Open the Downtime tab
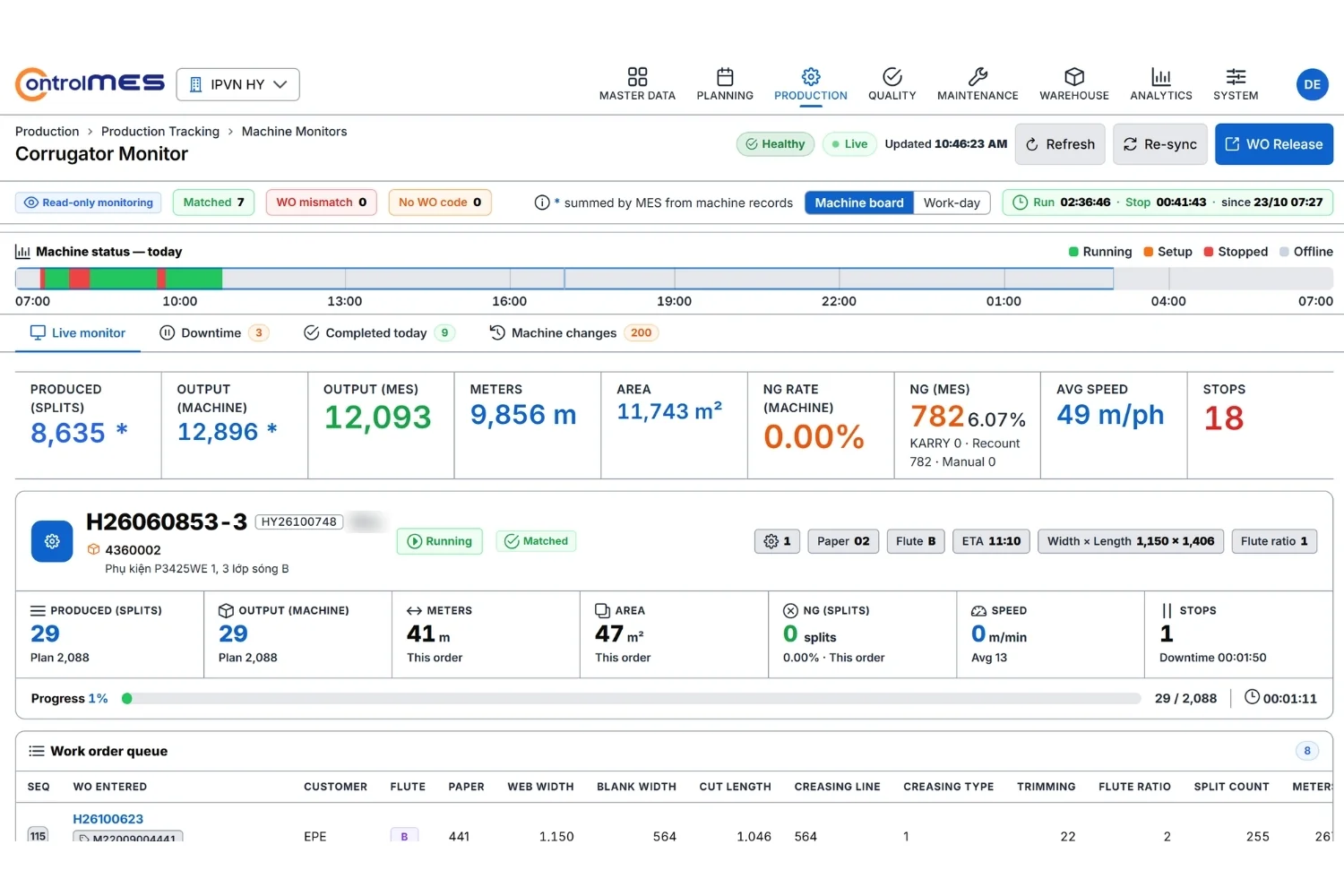 (x=213, y=332)
